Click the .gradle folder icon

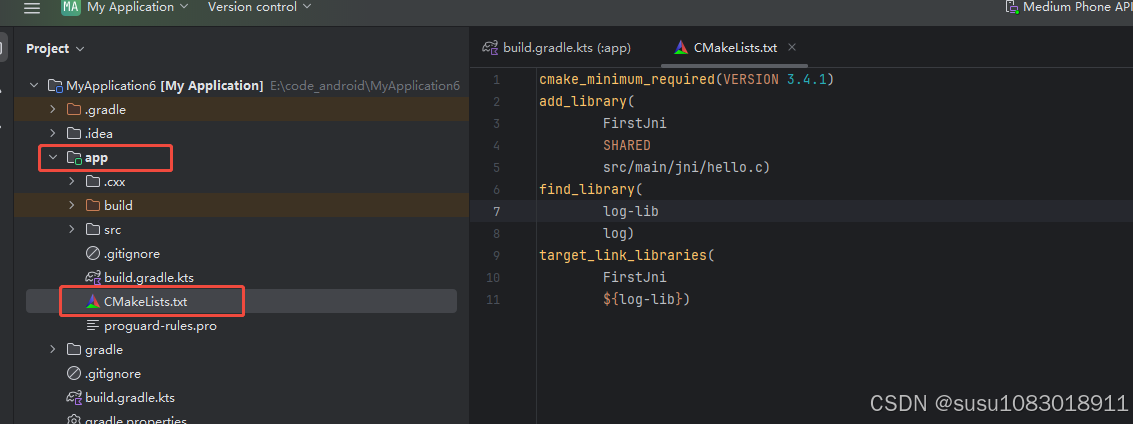pyautogui.click(x=74, y=110)
